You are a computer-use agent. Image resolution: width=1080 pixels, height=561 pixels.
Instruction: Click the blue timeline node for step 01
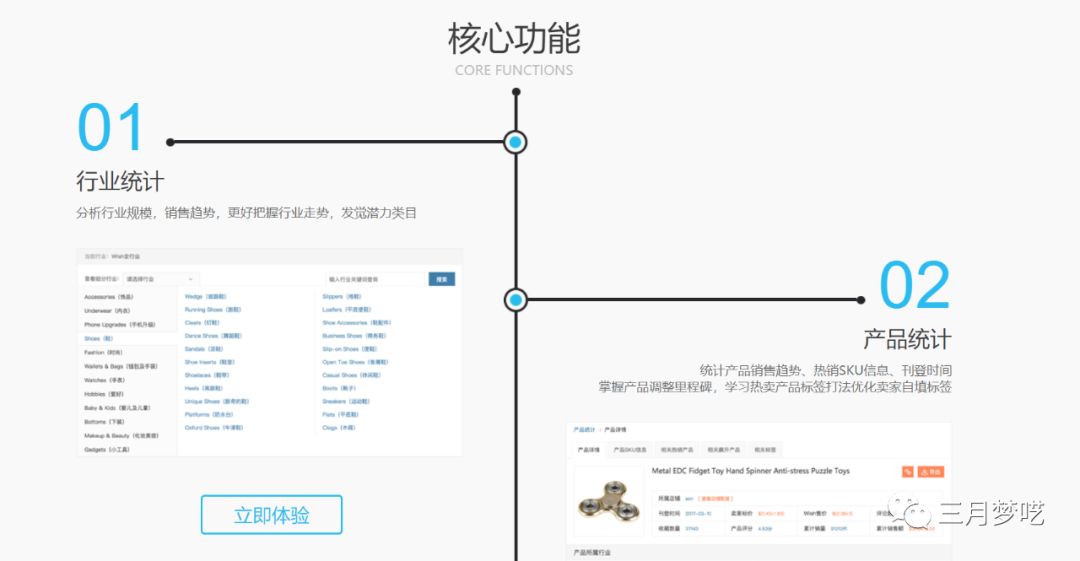(x=515, y=142)
